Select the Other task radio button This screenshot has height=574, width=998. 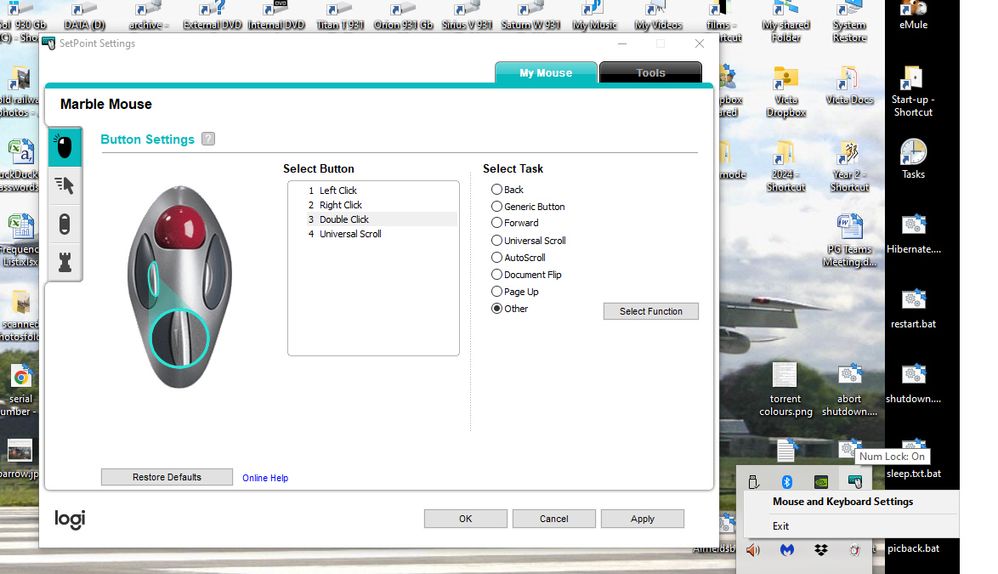coord(496,308)
